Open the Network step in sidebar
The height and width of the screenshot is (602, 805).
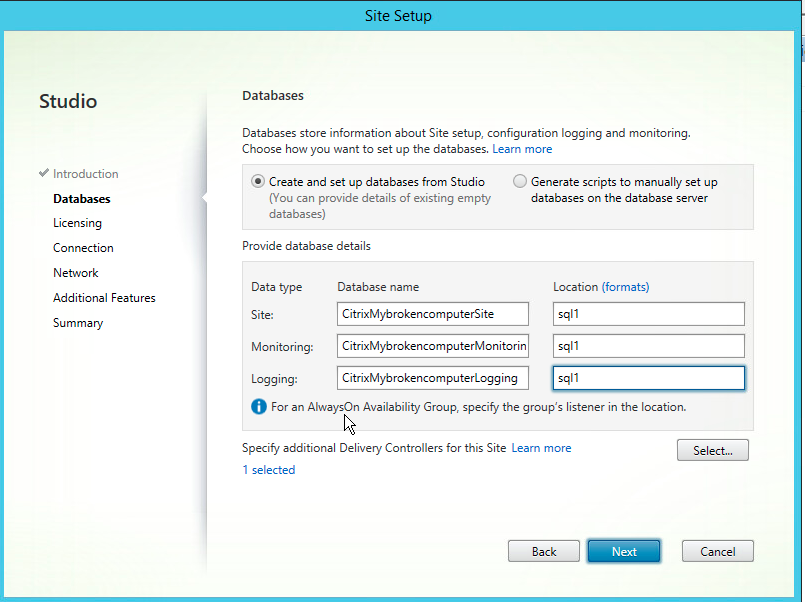(75, 273)
